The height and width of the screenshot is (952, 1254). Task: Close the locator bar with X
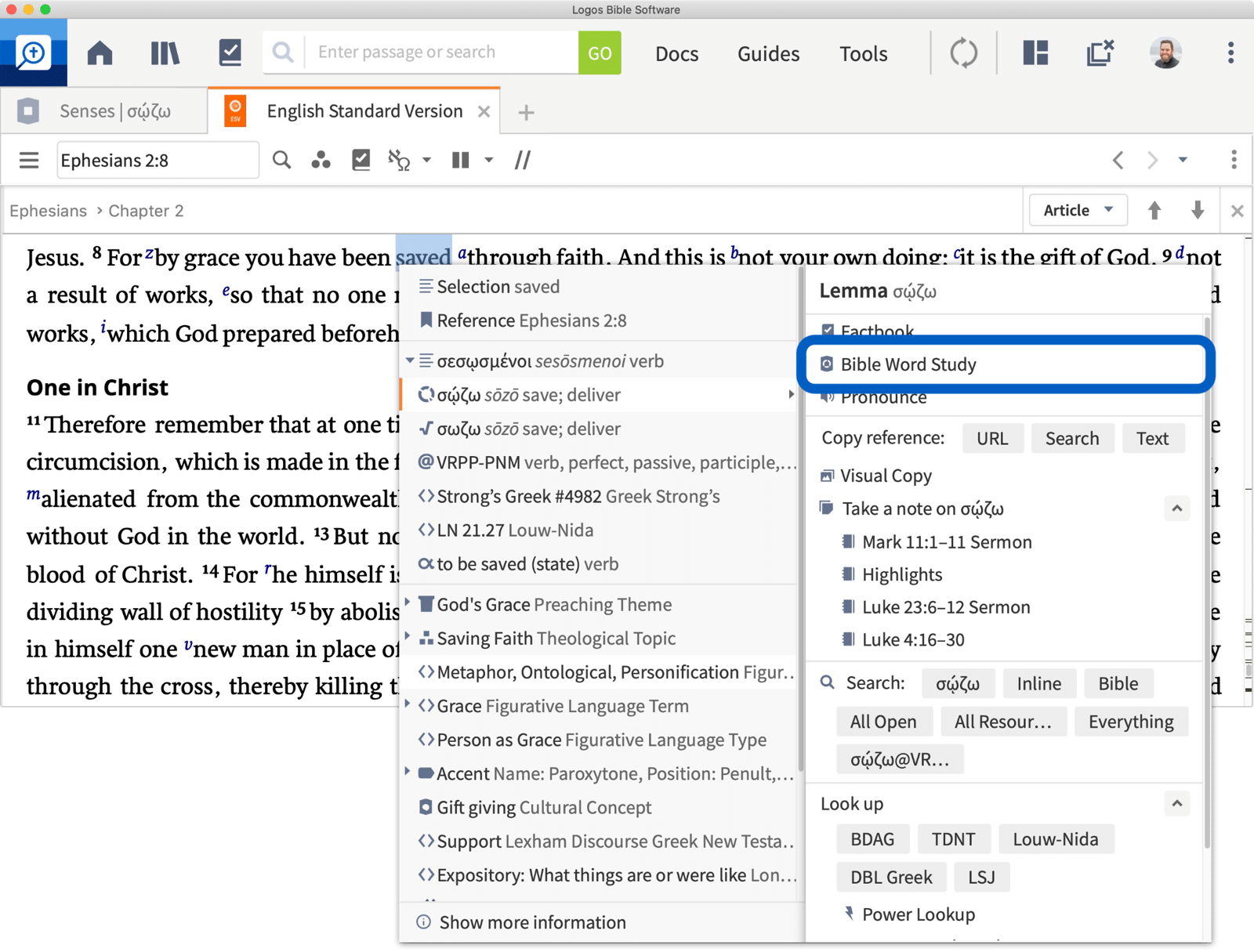click(1238, 211)
